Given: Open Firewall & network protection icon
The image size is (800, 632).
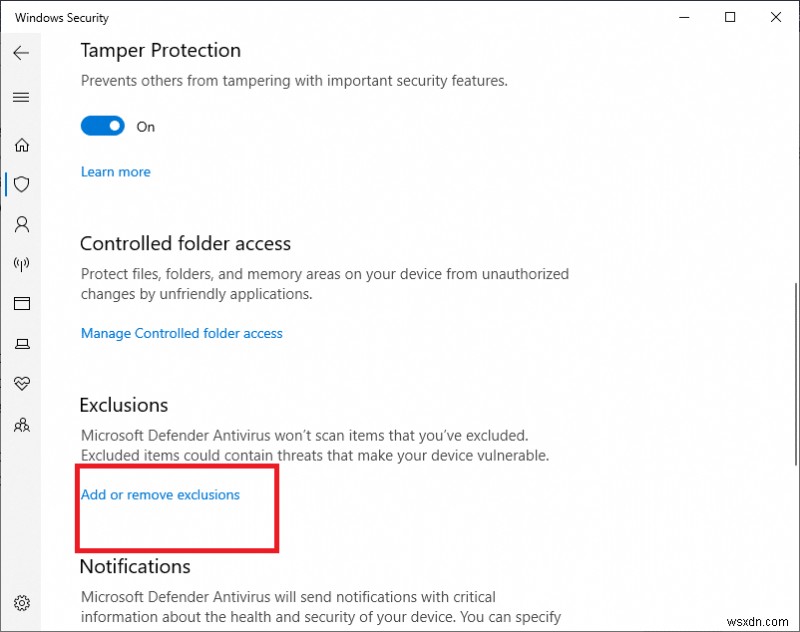Looking at the screenshot, I should (21, 264).
